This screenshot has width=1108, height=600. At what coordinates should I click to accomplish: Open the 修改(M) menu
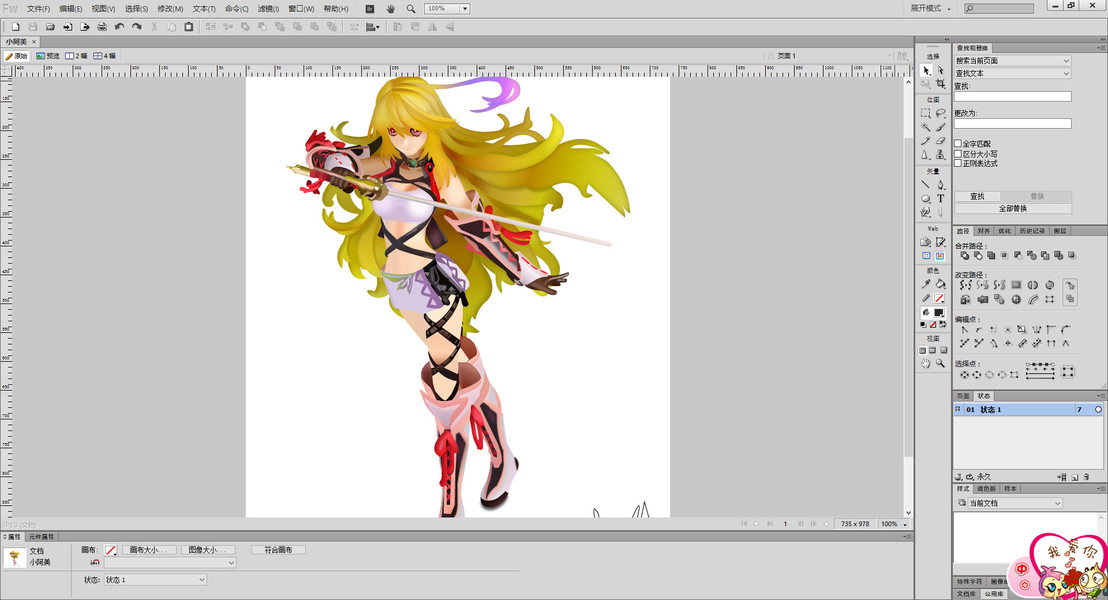pyautogui.click(x=170, y=8)
